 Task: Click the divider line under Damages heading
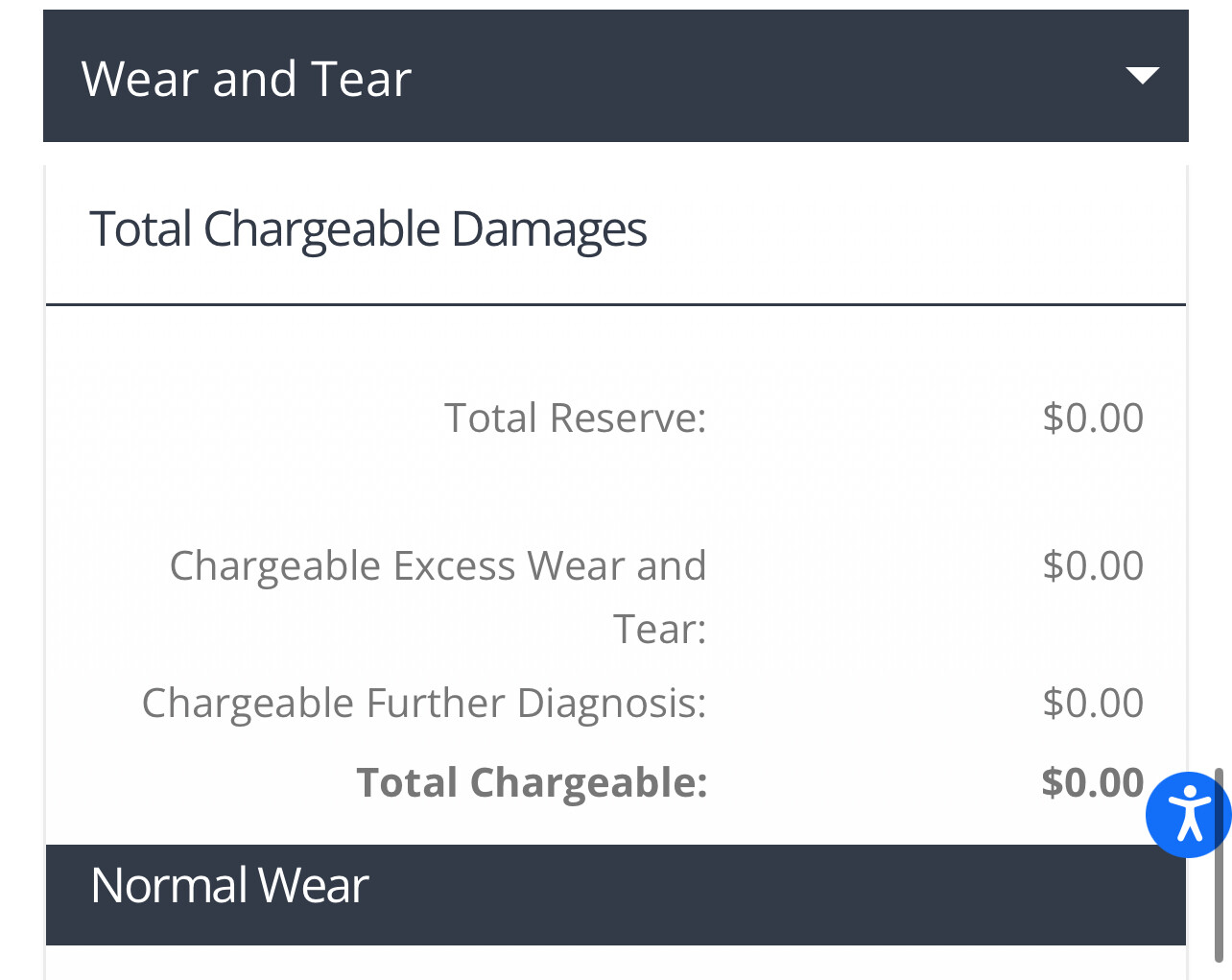(x=616, y=304)
